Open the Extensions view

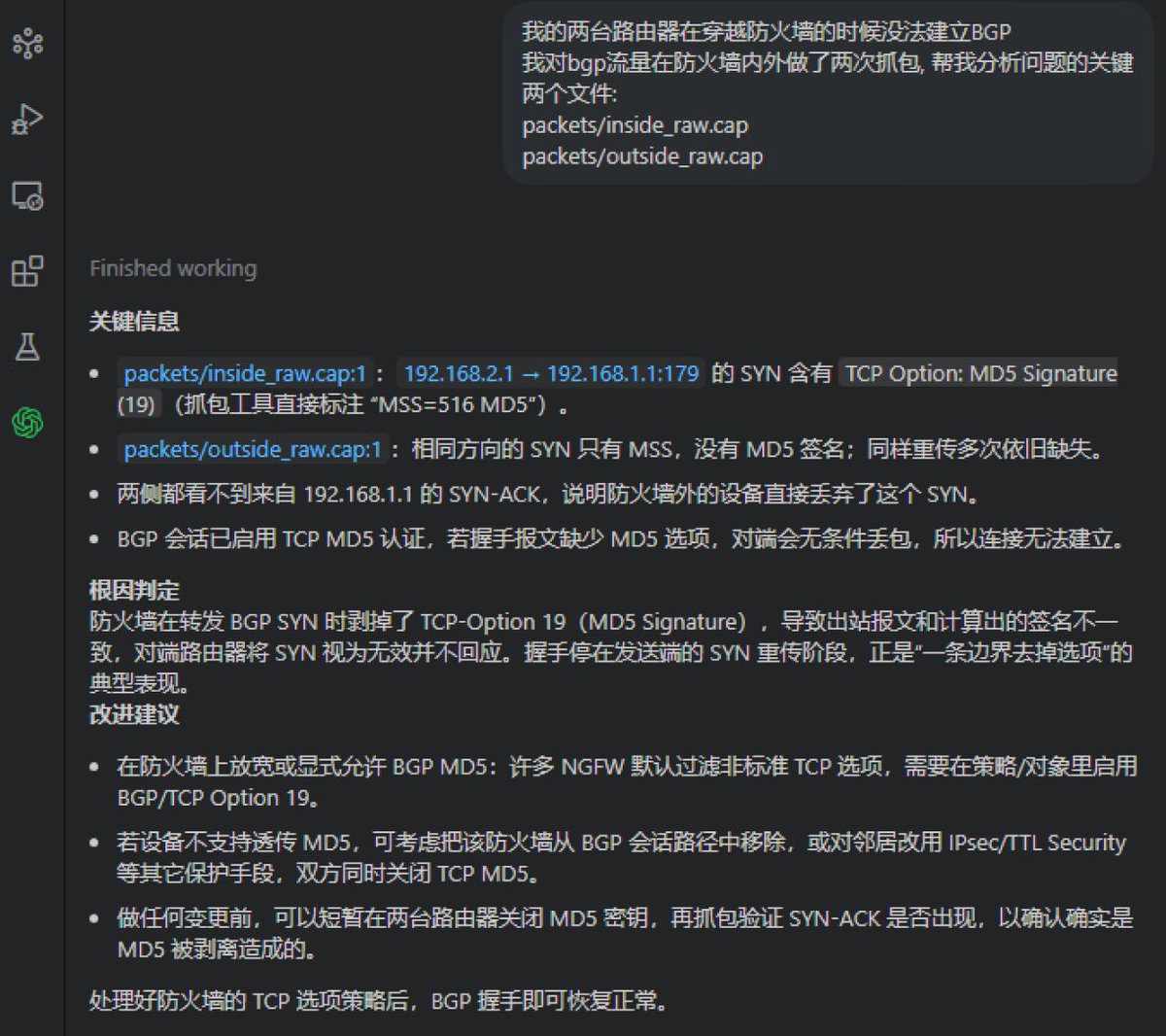27,271
